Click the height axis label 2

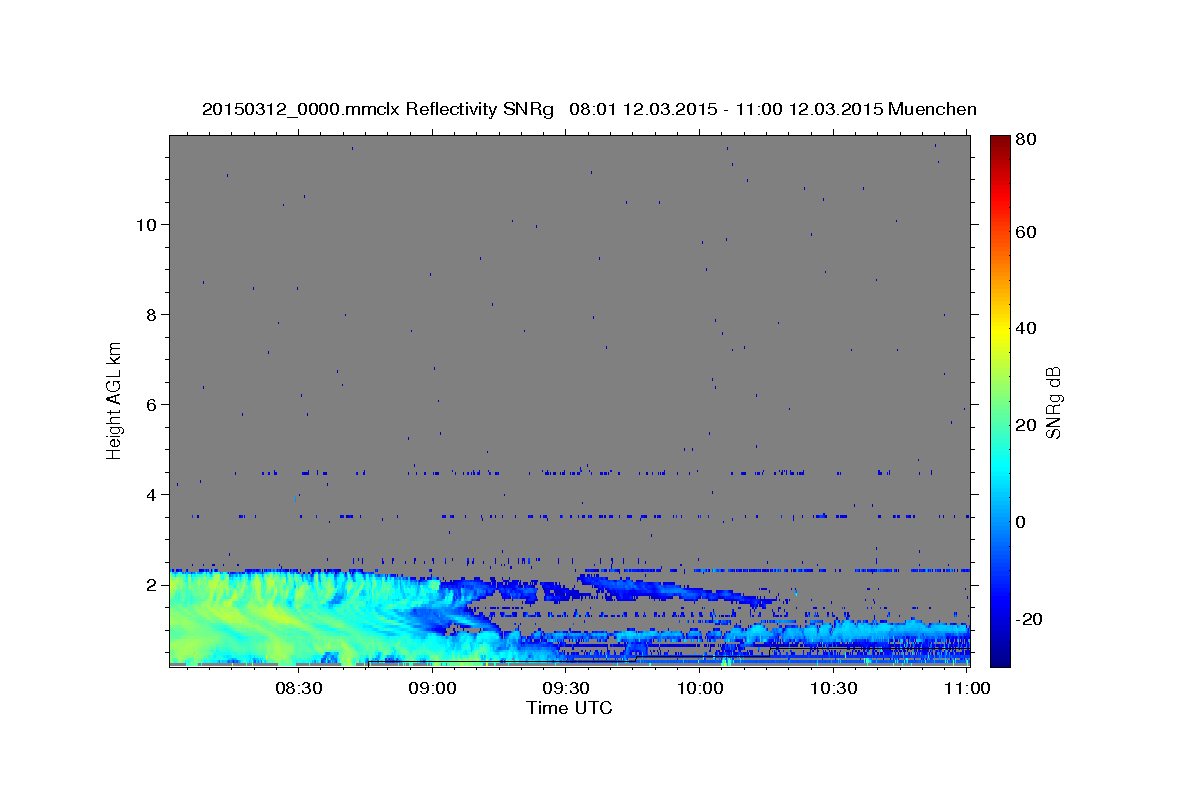pos(149,584)
